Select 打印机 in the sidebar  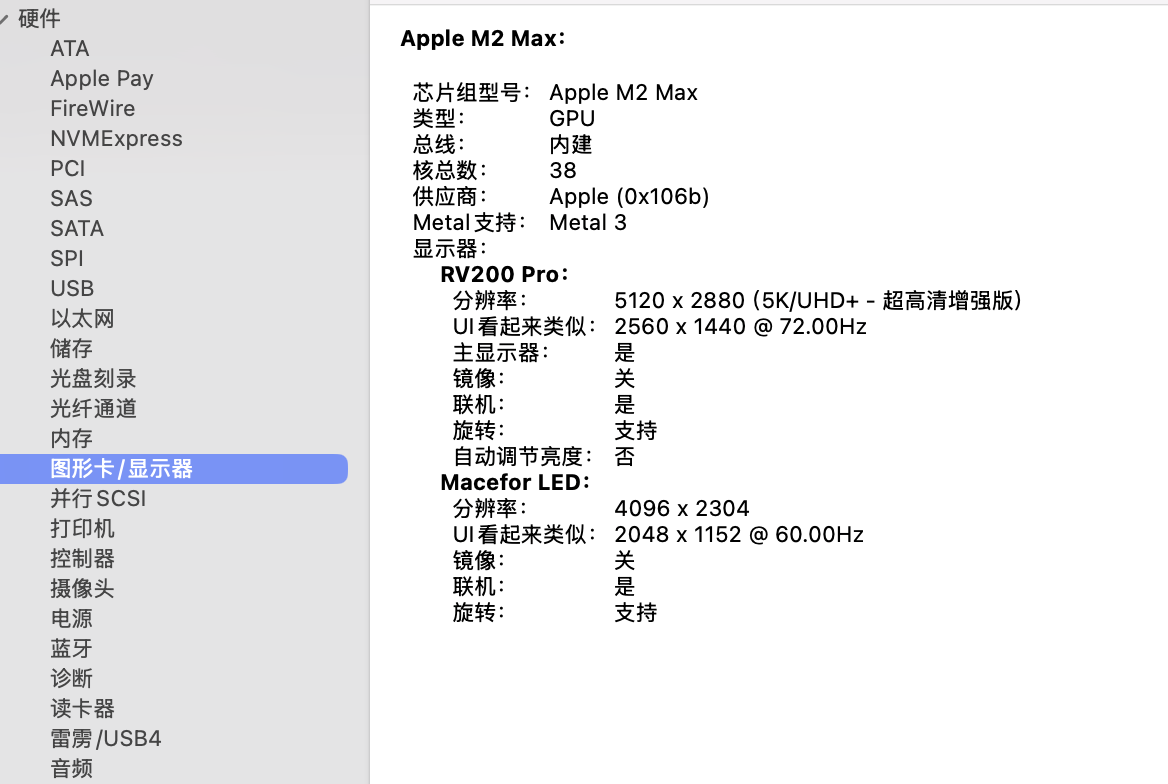(82, 528)
